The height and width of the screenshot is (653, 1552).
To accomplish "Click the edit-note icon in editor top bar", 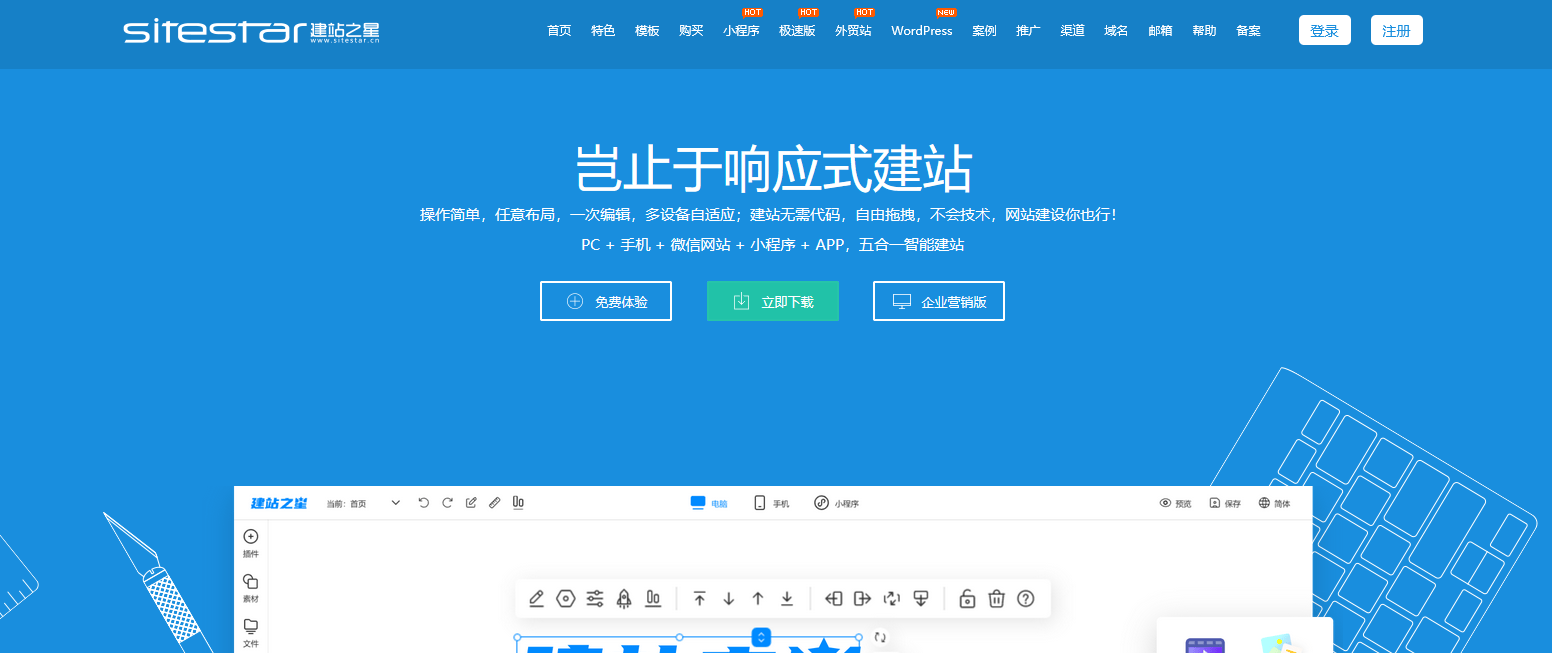I will (471, 503).
